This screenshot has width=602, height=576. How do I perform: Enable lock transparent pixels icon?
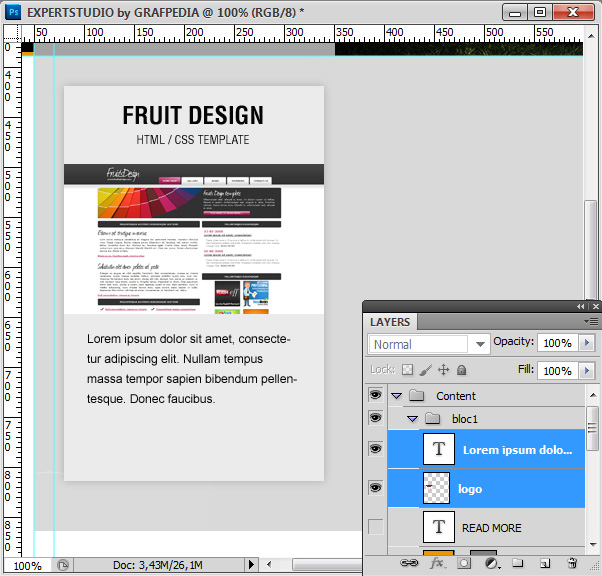(407, 370)
